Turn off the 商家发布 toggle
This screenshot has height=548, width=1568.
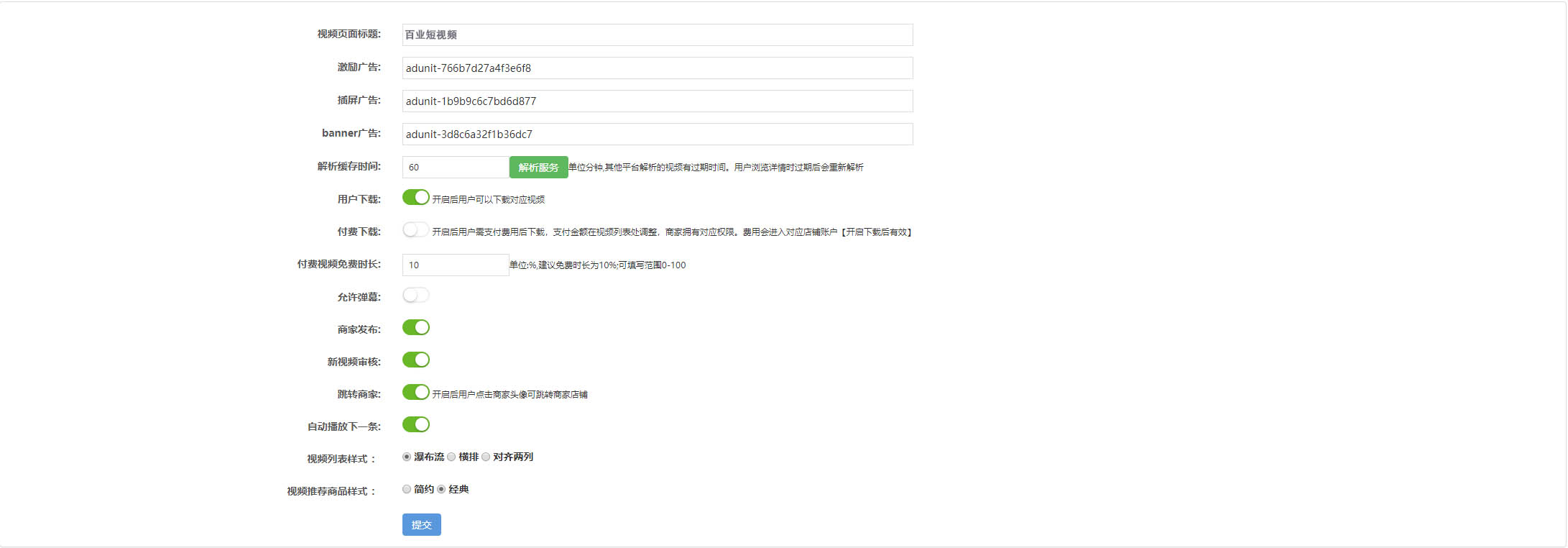coord(416,328)
